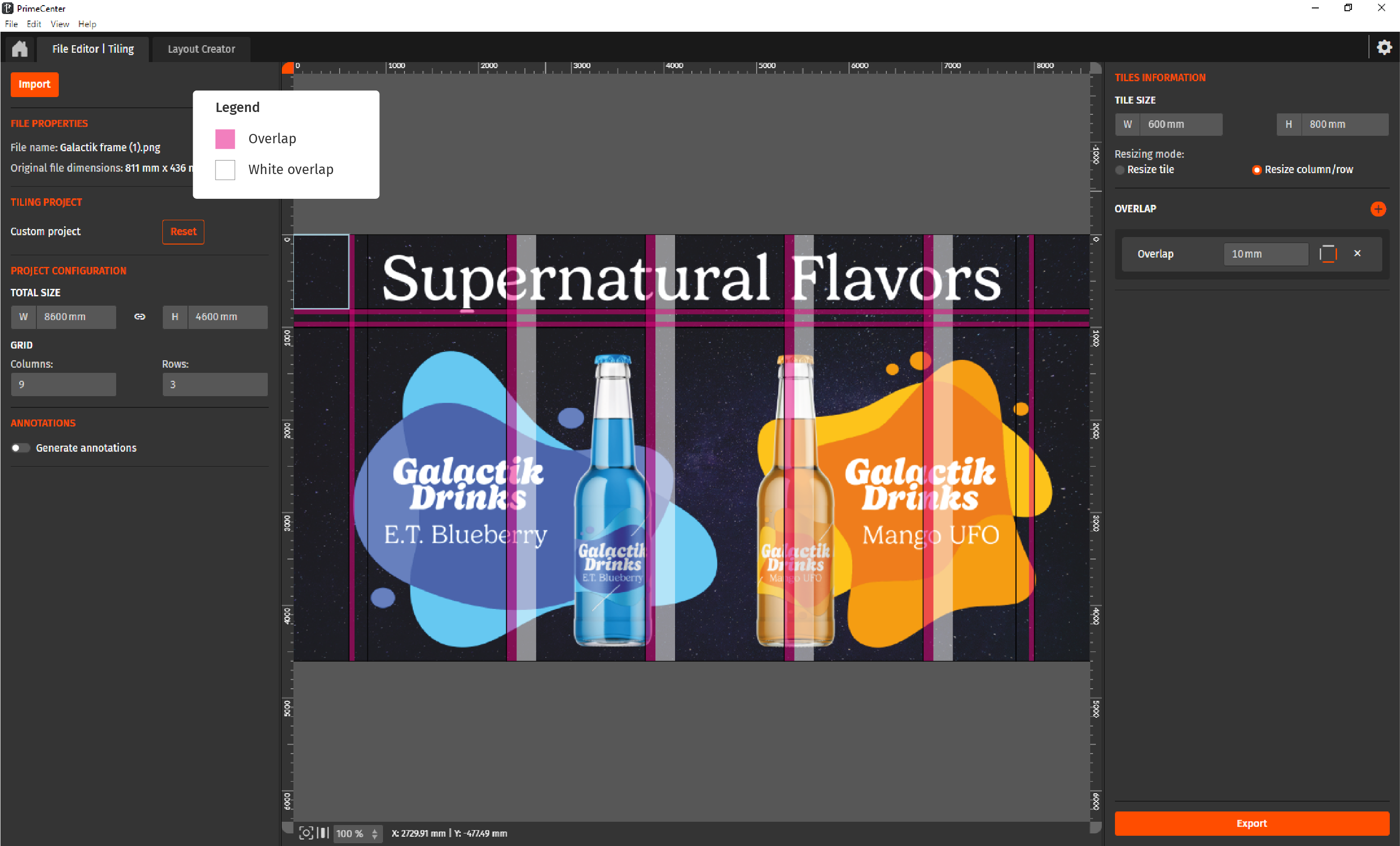
Task: Open the View menu
Action: pos(60,24)
